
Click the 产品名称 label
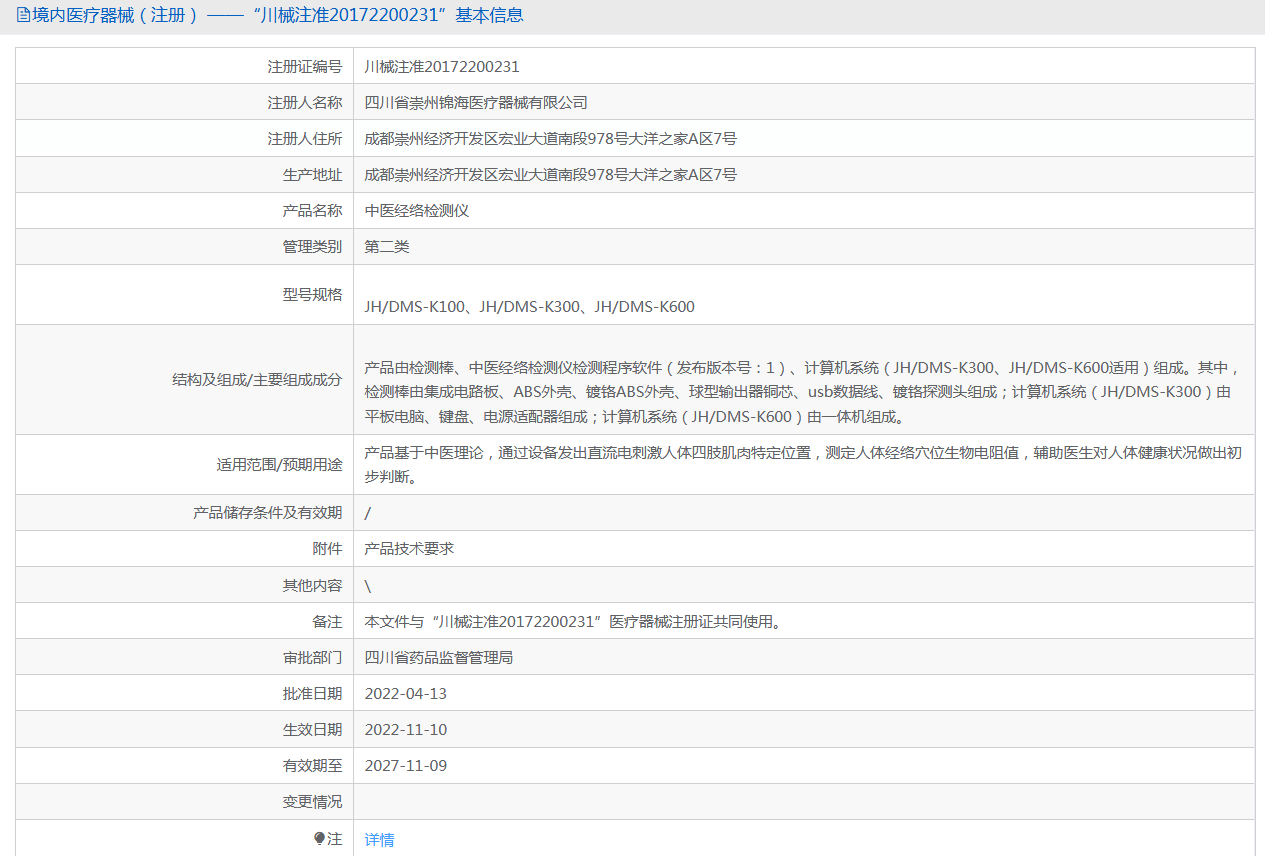point(312,210)
